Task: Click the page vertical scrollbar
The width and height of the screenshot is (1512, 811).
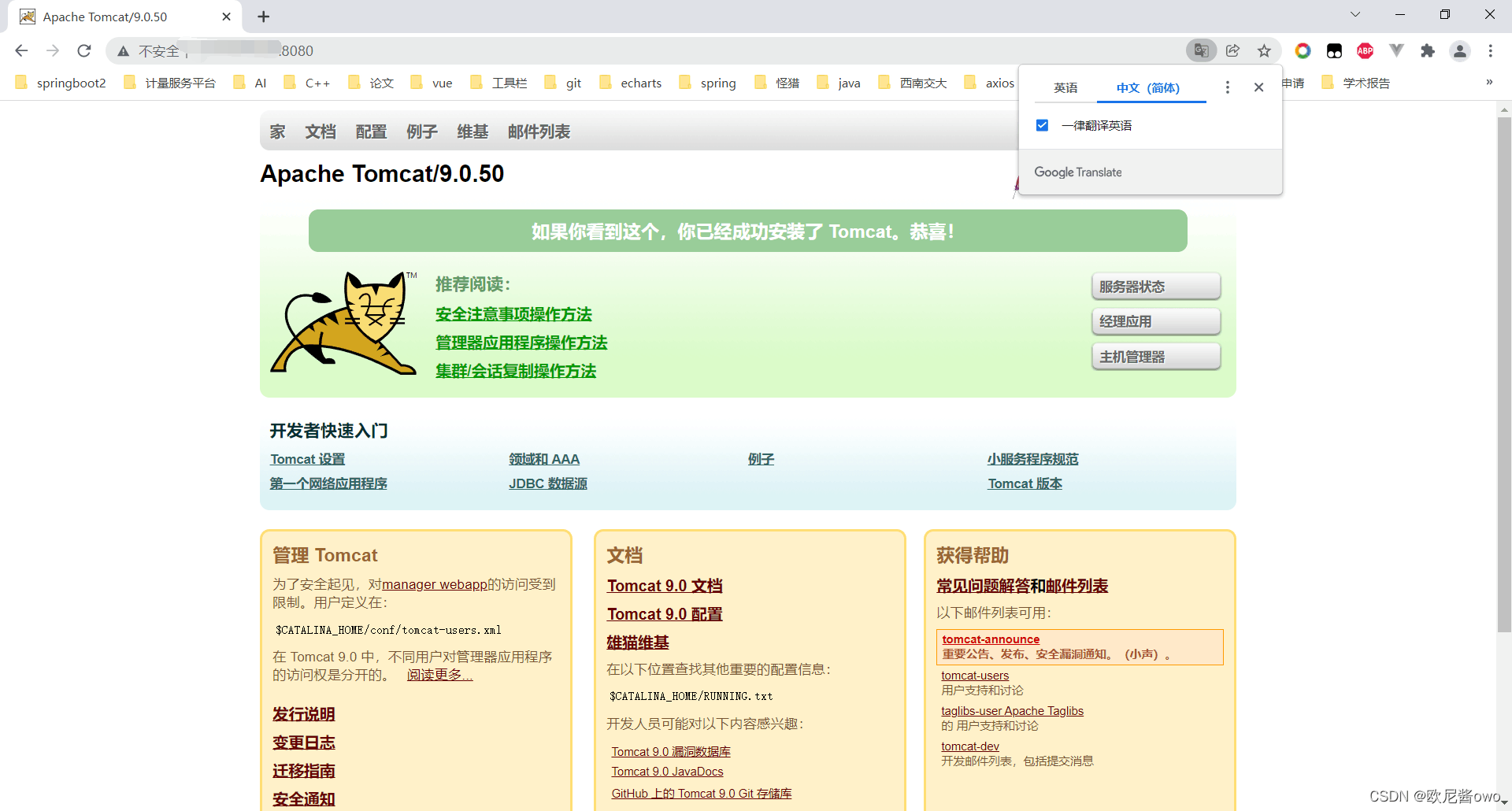Action: [x=1504, y=374]
